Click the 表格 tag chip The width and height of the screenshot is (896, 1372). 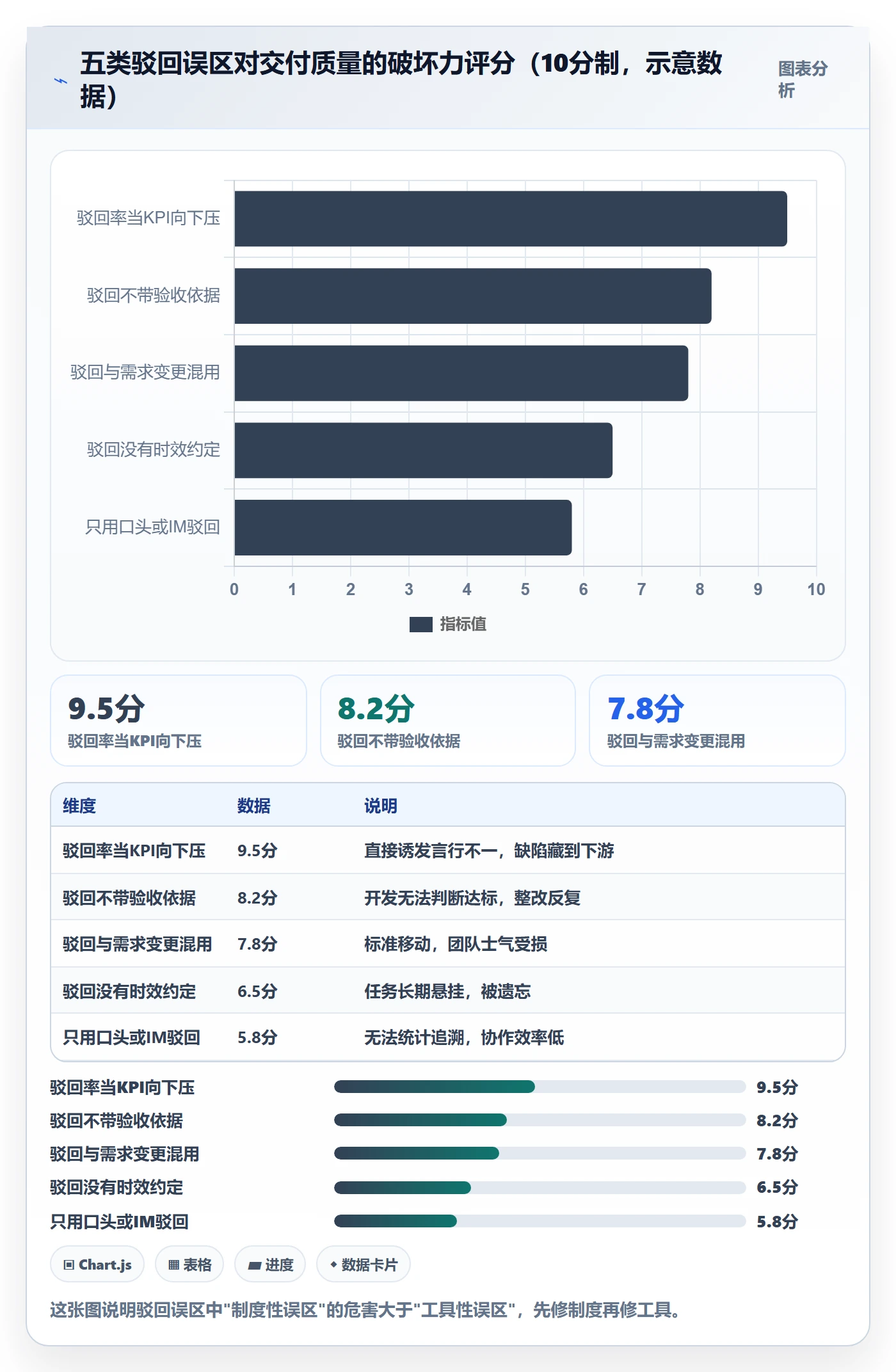click(x=189, y=1264)
